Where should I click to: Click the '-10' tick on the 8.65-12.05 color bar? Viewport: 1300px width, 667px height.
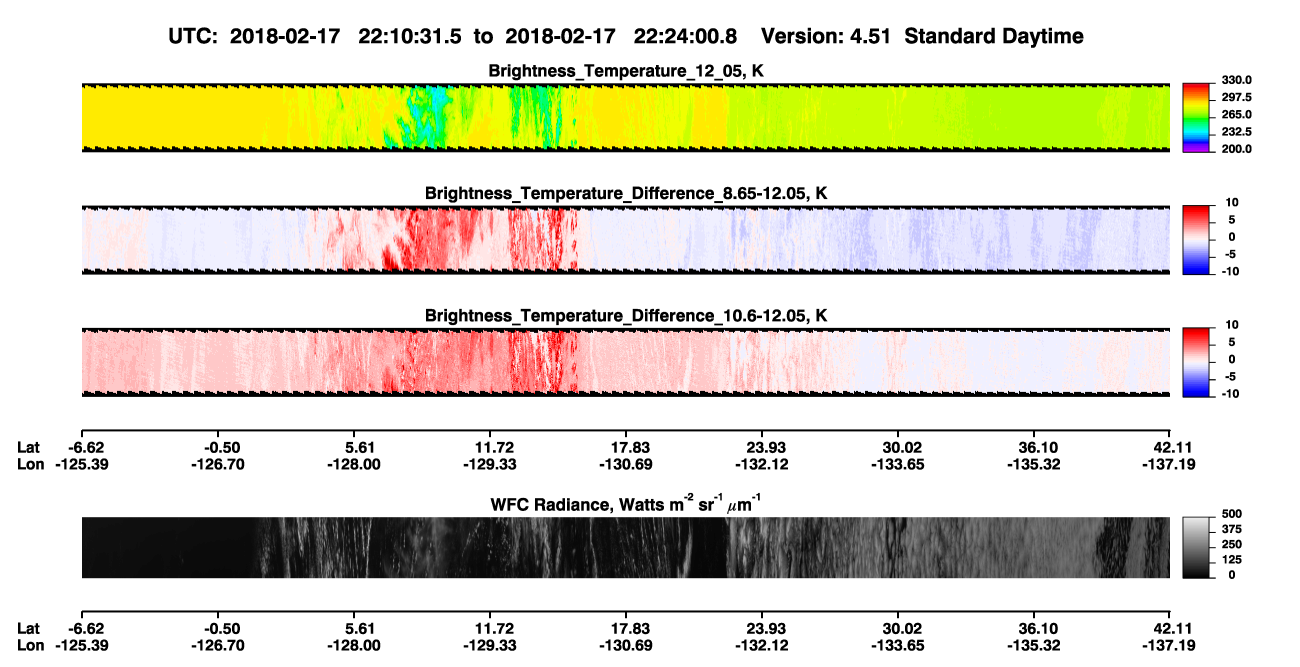(1231, 271)
